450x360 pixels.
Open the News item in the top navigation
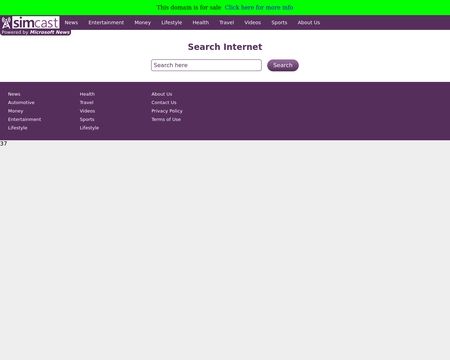pos(71,23)
